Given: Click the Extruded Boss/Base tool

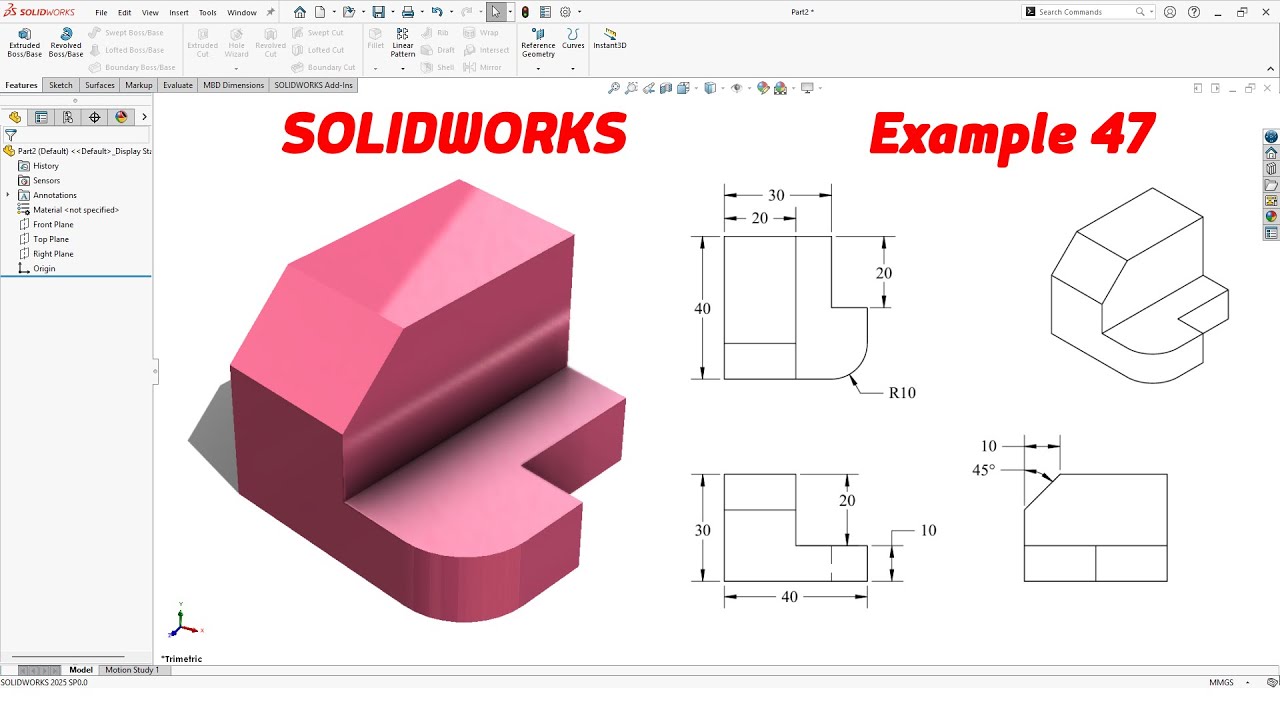Looking at the screenshot, I should point(24,42).
